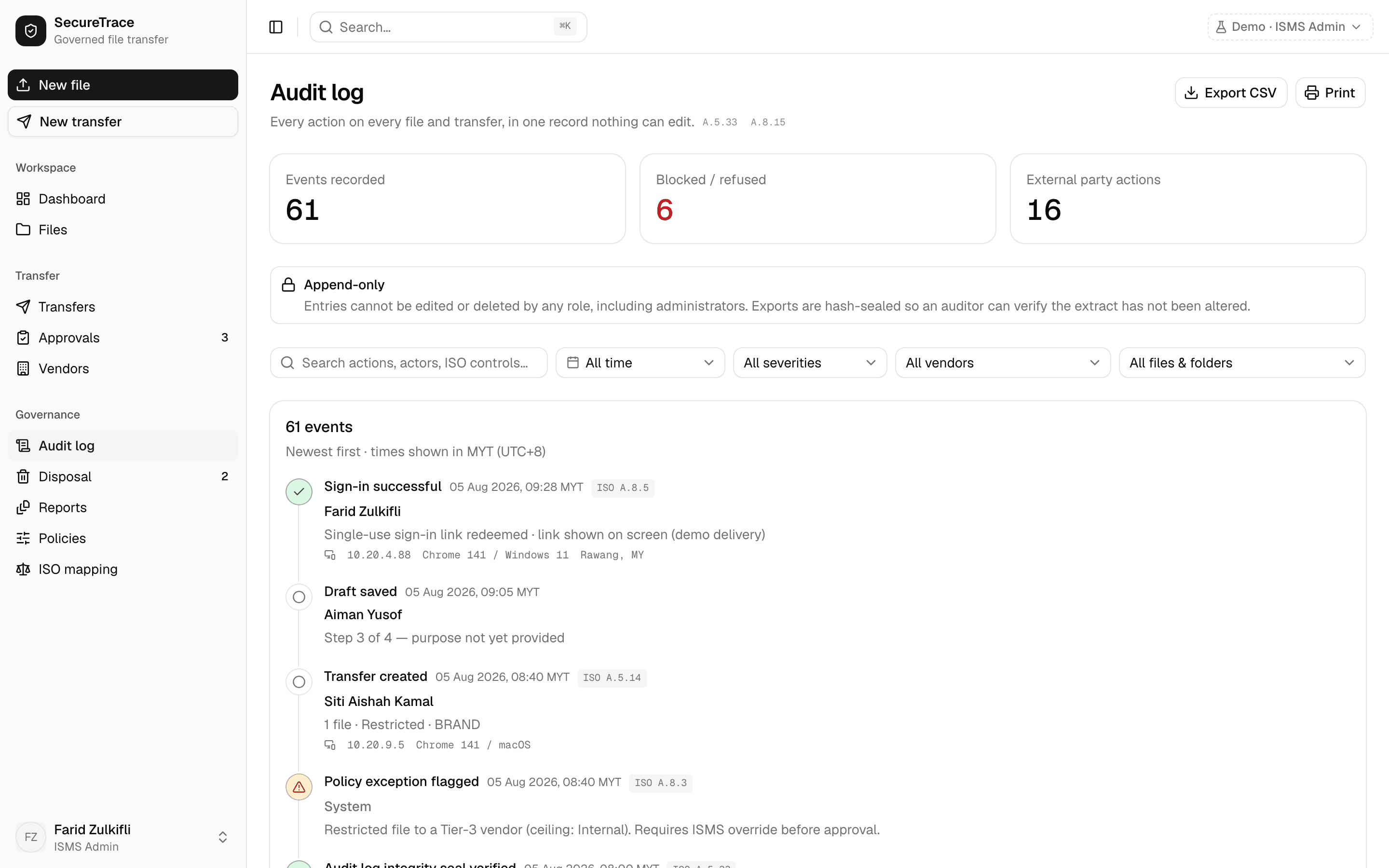Navigate to ISO mapping
The width and height of the screenshot is (1389, 868).
point(123,569)
